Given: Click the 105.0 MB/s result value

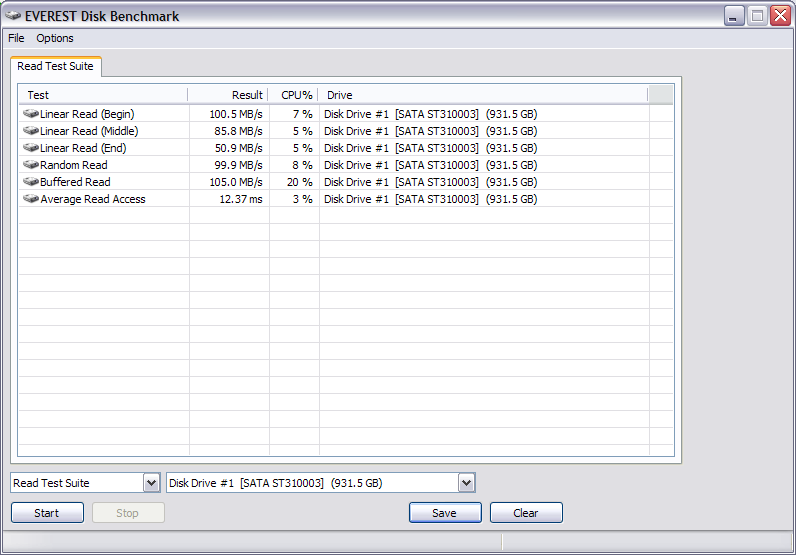Looking at the screenshot, I should tap(236, 182).
